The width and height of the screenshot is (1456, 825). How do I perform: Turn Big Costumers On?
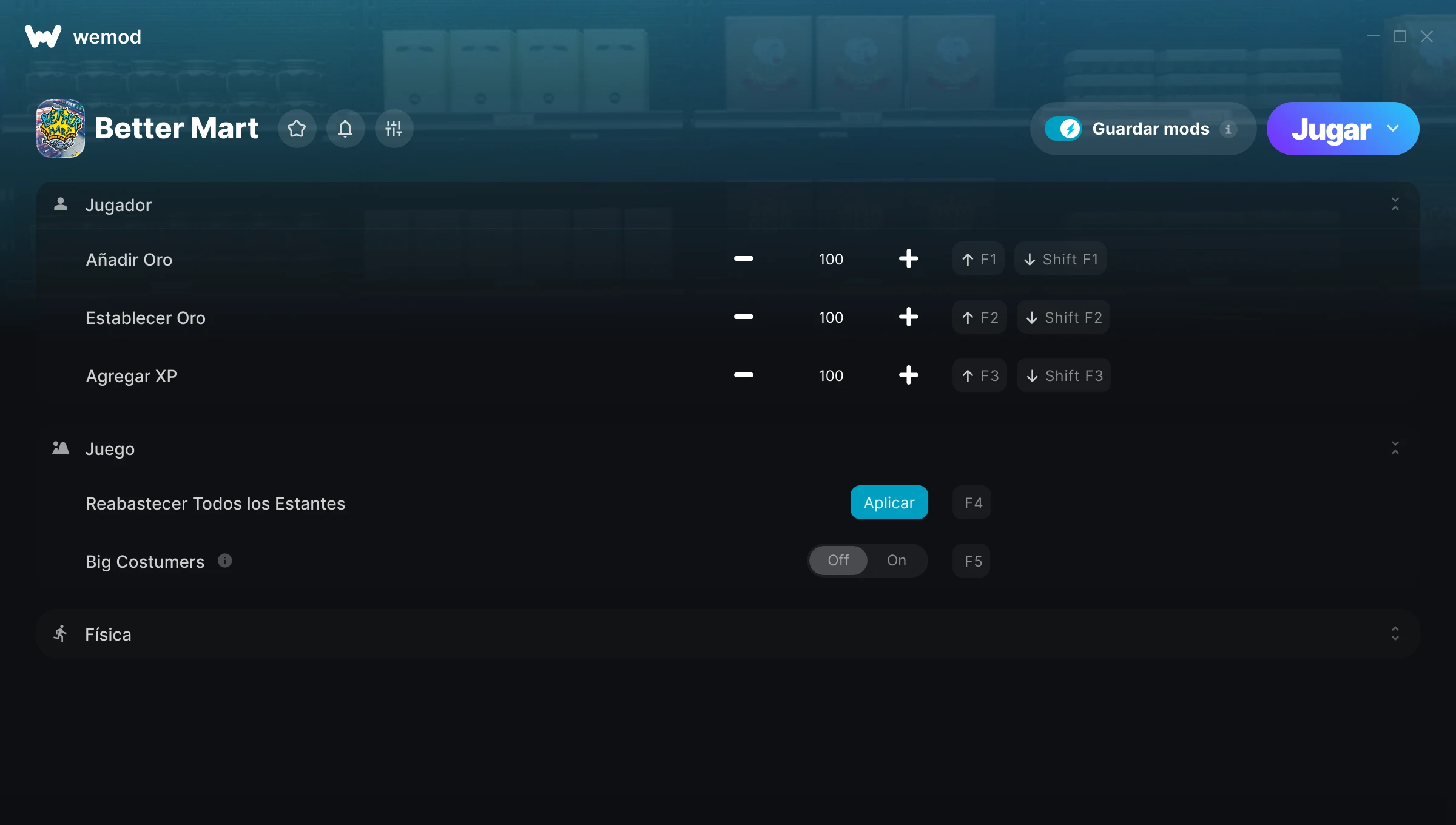[896, 561]
